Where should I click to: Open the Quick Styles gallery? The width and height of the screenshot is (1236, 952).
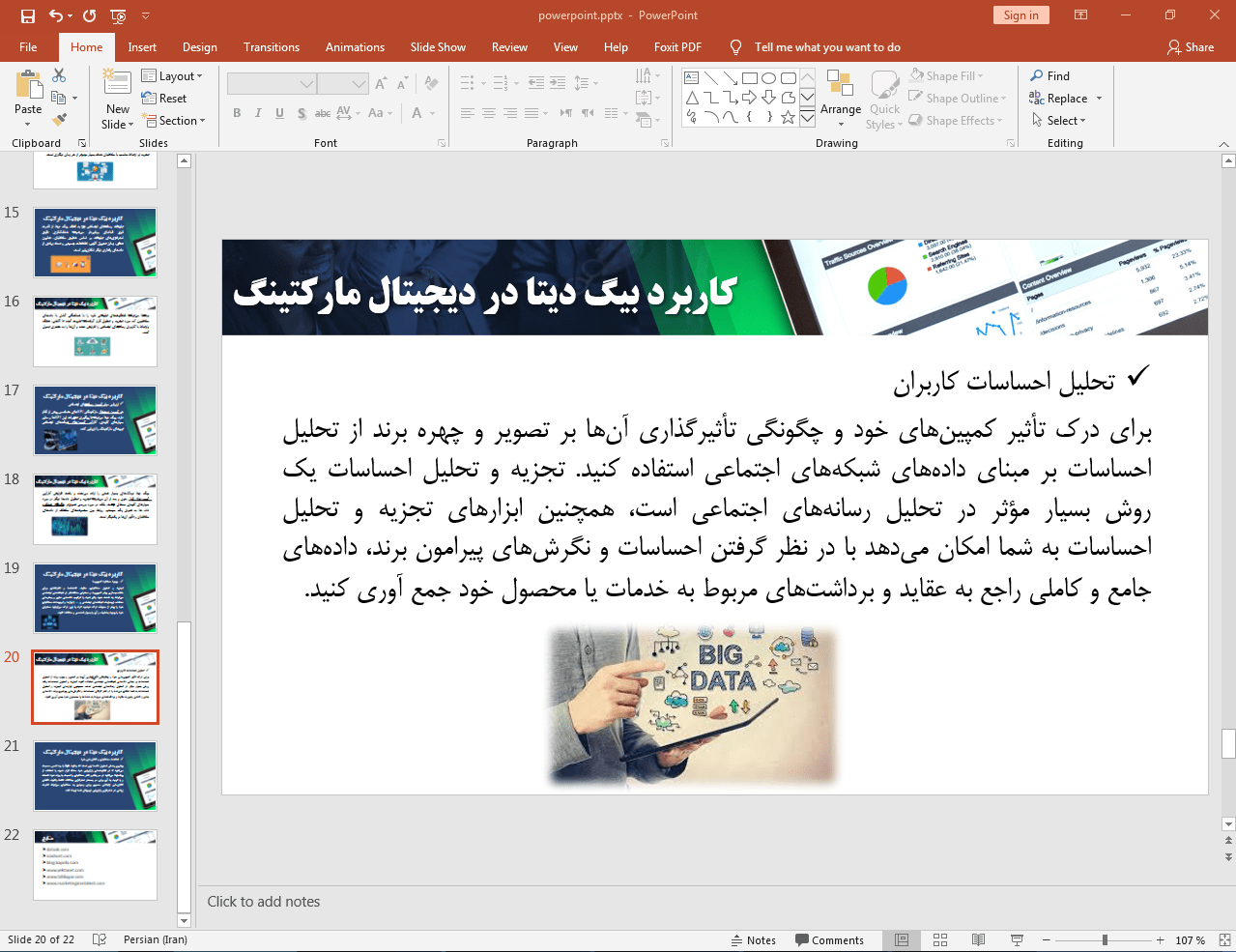click(883, 98)
